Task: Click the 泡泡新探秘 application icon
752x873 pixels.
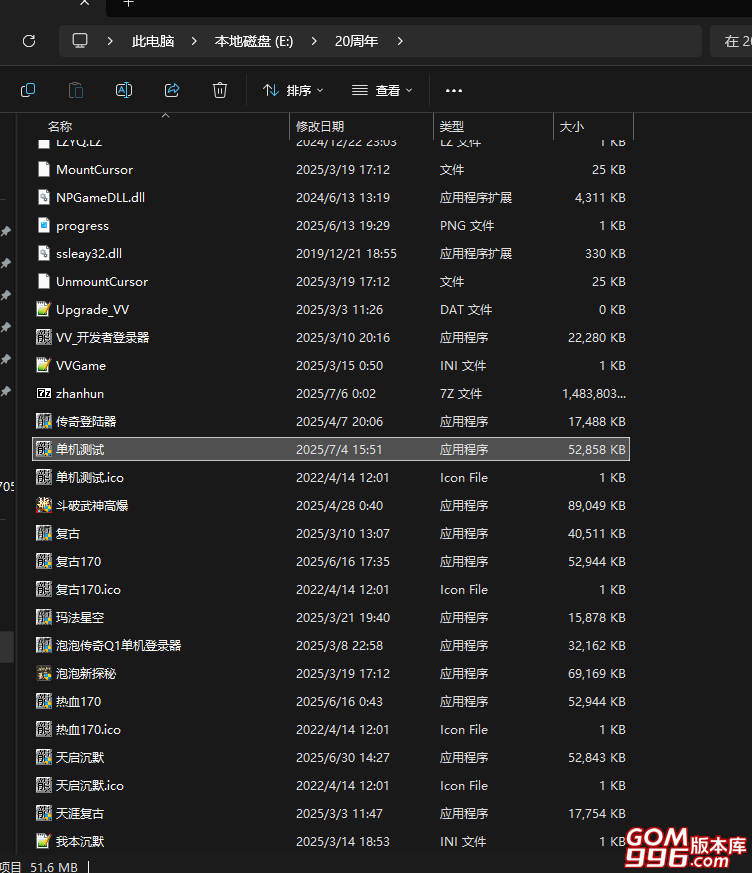Action: coord(43,674)
